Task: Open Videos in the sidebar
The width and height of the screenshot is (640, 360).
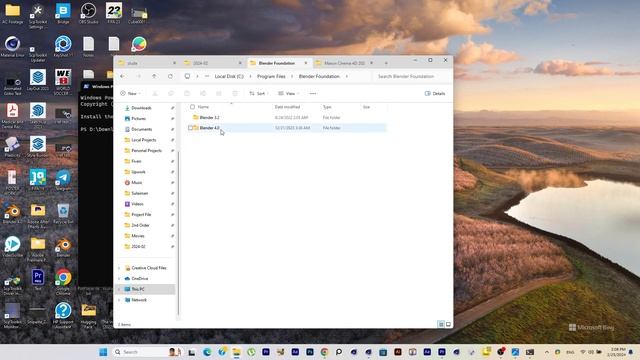Action: (x=137, y=204)
